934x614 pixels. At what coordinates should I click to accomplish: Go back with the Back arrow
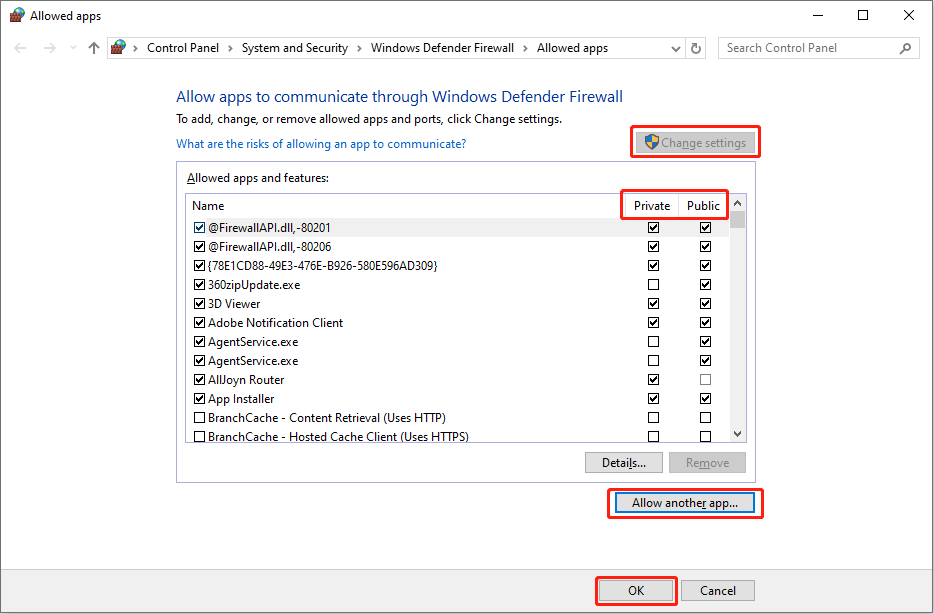point(20,48)
